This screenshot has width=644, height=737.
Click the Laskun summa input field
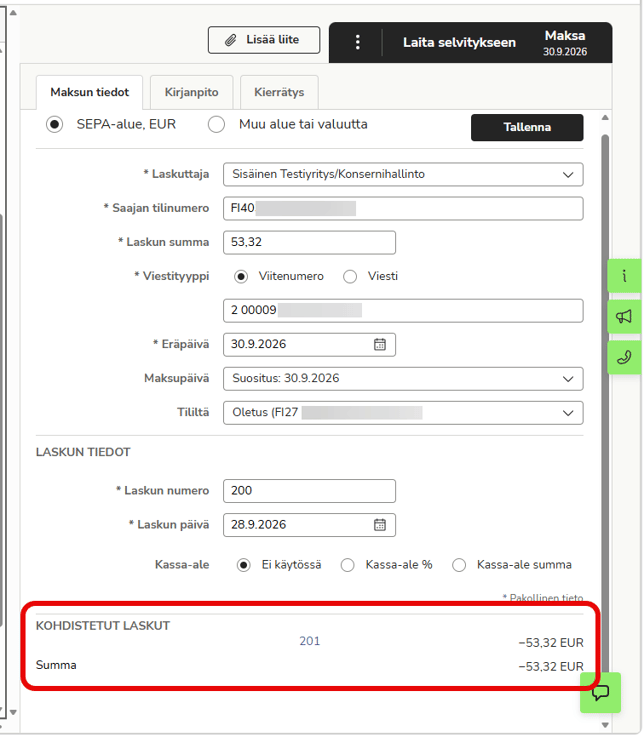309,243
